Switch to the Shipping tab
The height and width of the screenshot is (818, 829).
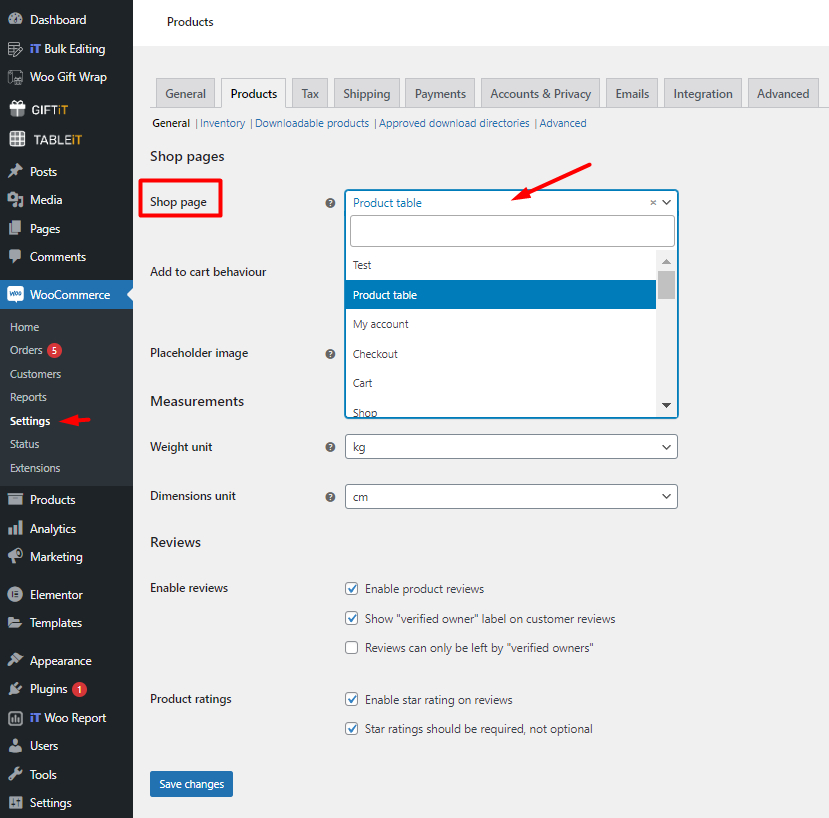point(366,94)
